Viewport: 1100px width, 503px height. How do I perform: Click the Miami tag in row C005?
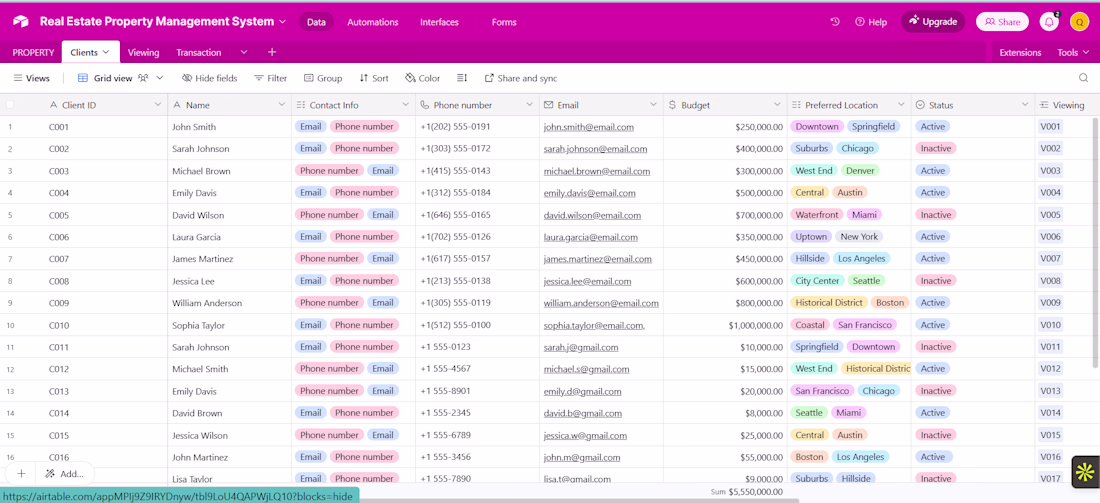(864, 215)
